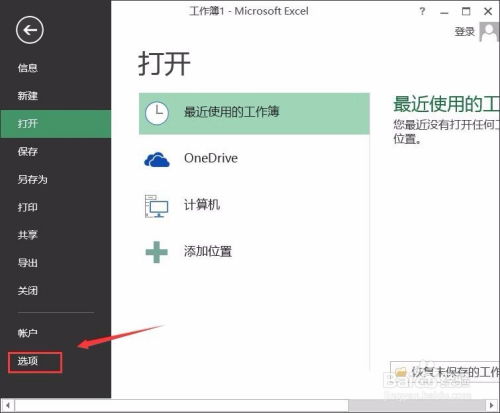Choose 计算机 as open location
The image size is (500, 413).
[202, 205]
